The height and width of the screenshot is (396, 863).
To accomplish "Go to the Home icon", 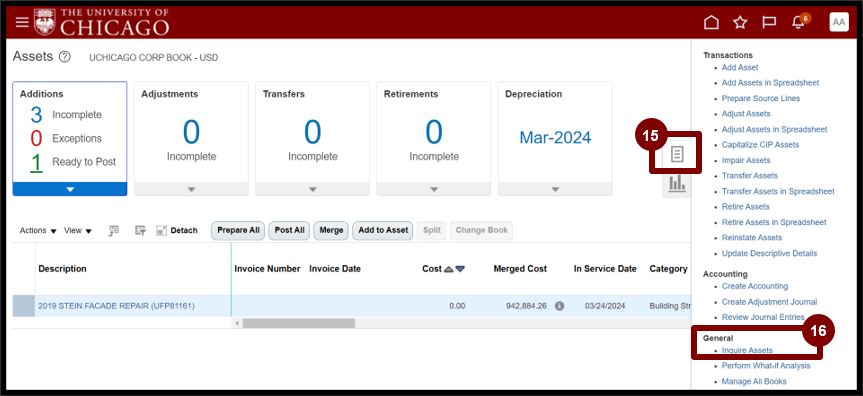I will 712,23.
